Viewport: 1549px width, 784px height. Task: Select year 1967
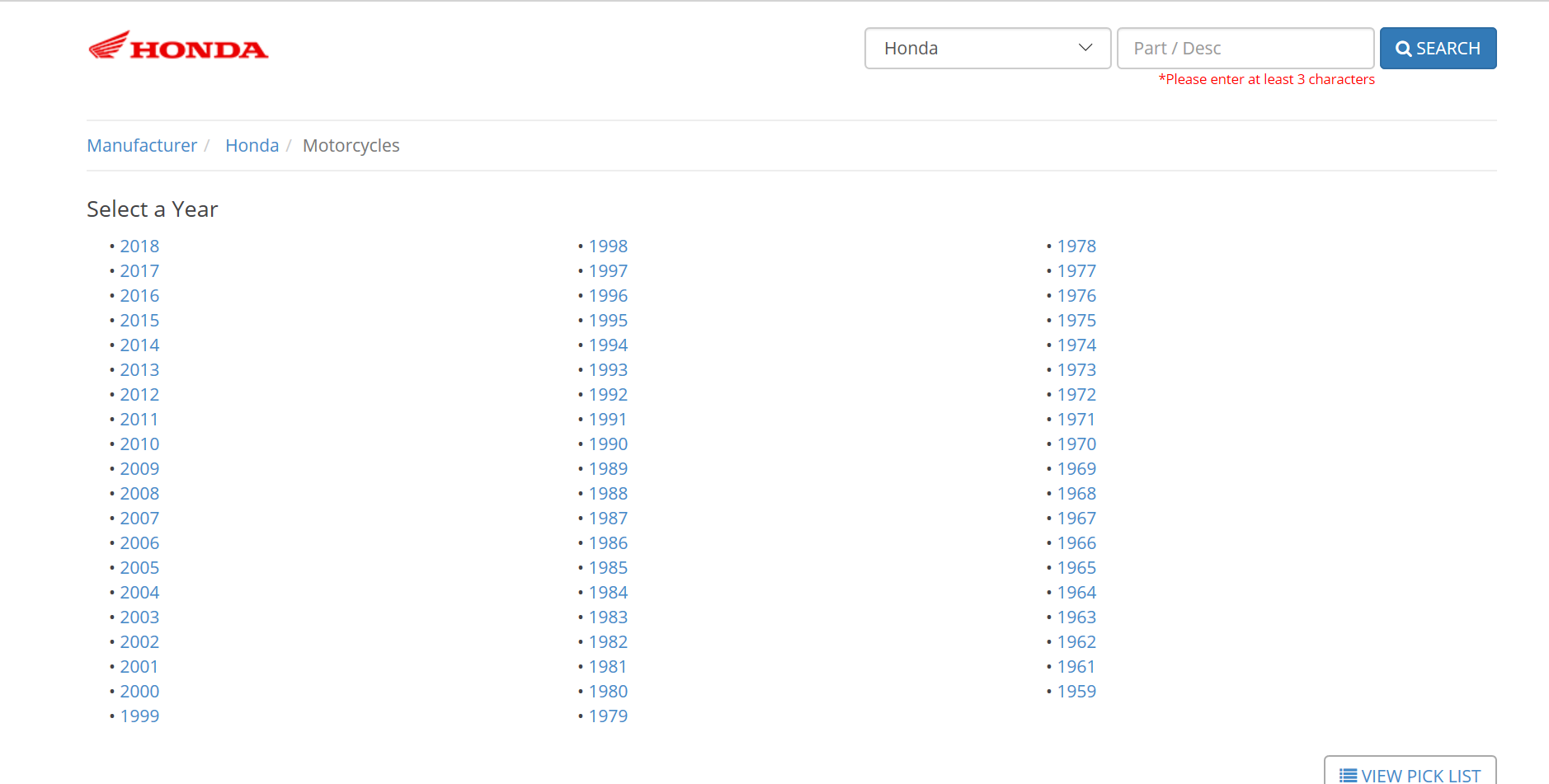pyautogui.click(x=1076, y=519)
